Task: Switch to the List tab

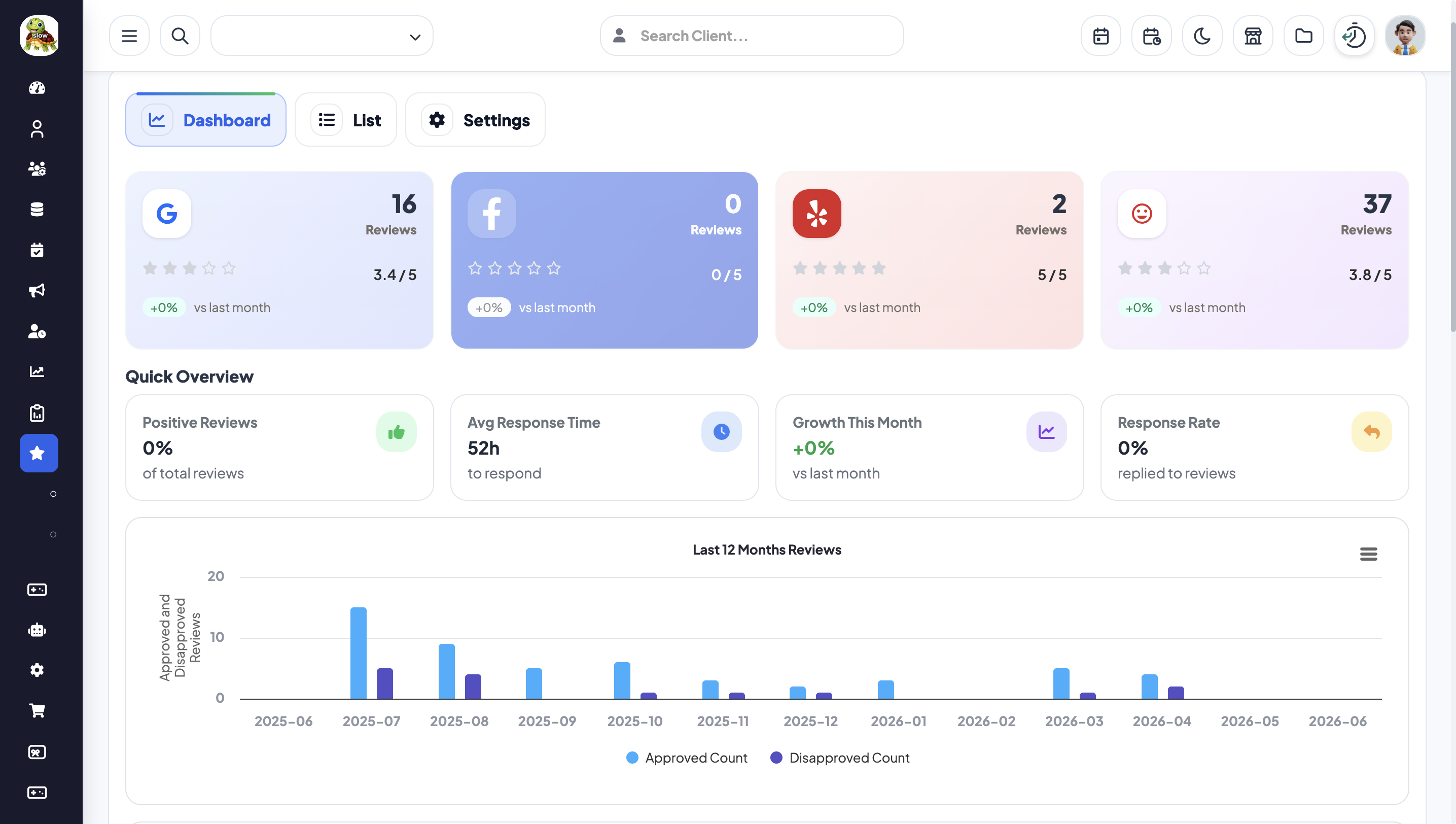Action: pyautogui.click(x=346, y=119)
